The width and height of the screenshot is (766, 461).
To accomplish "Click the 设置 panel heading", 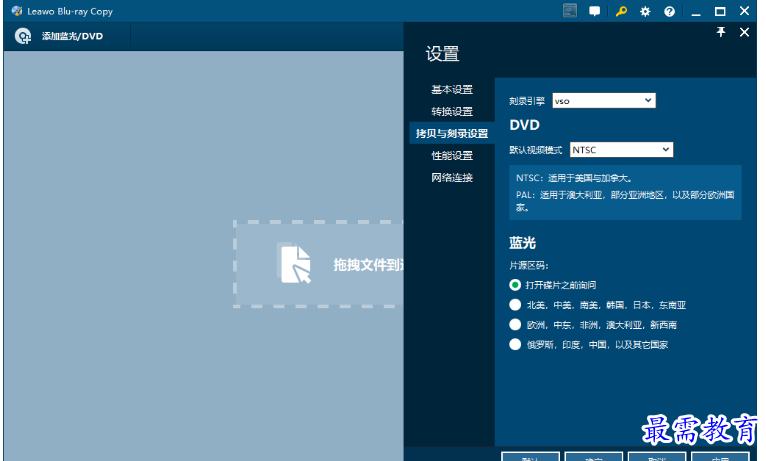I will coord(443,54).
